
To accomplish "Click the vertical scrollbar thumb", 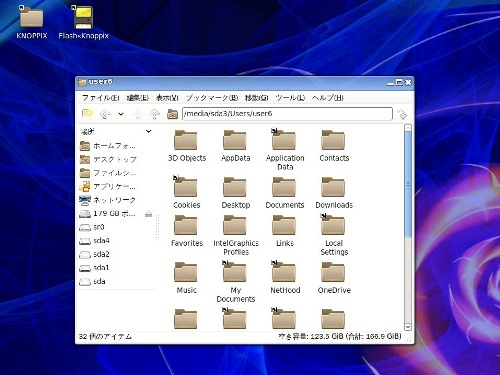I will tap(408, 184).
